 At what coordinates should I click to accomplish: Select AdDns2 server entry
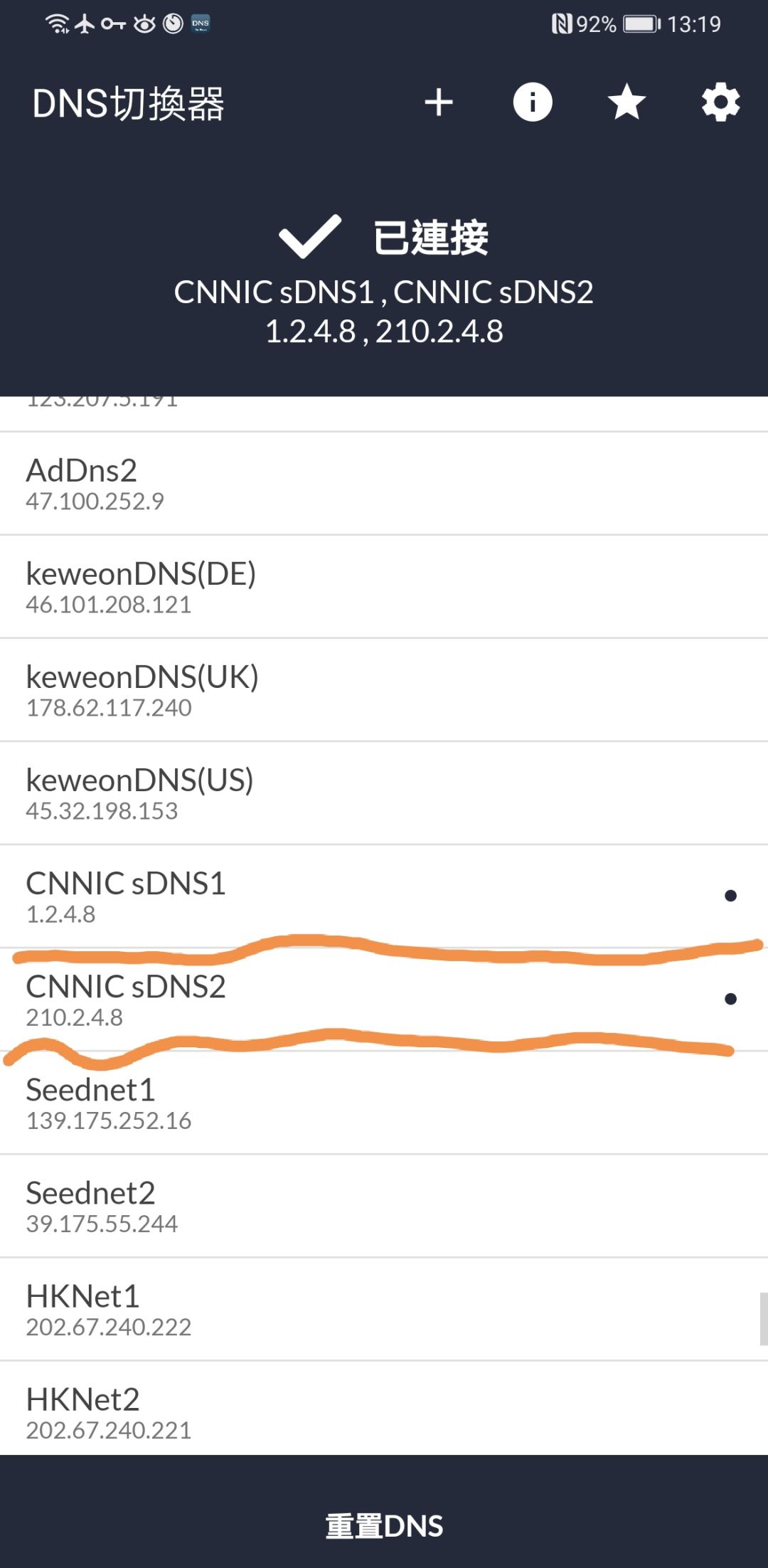[384, 483]
